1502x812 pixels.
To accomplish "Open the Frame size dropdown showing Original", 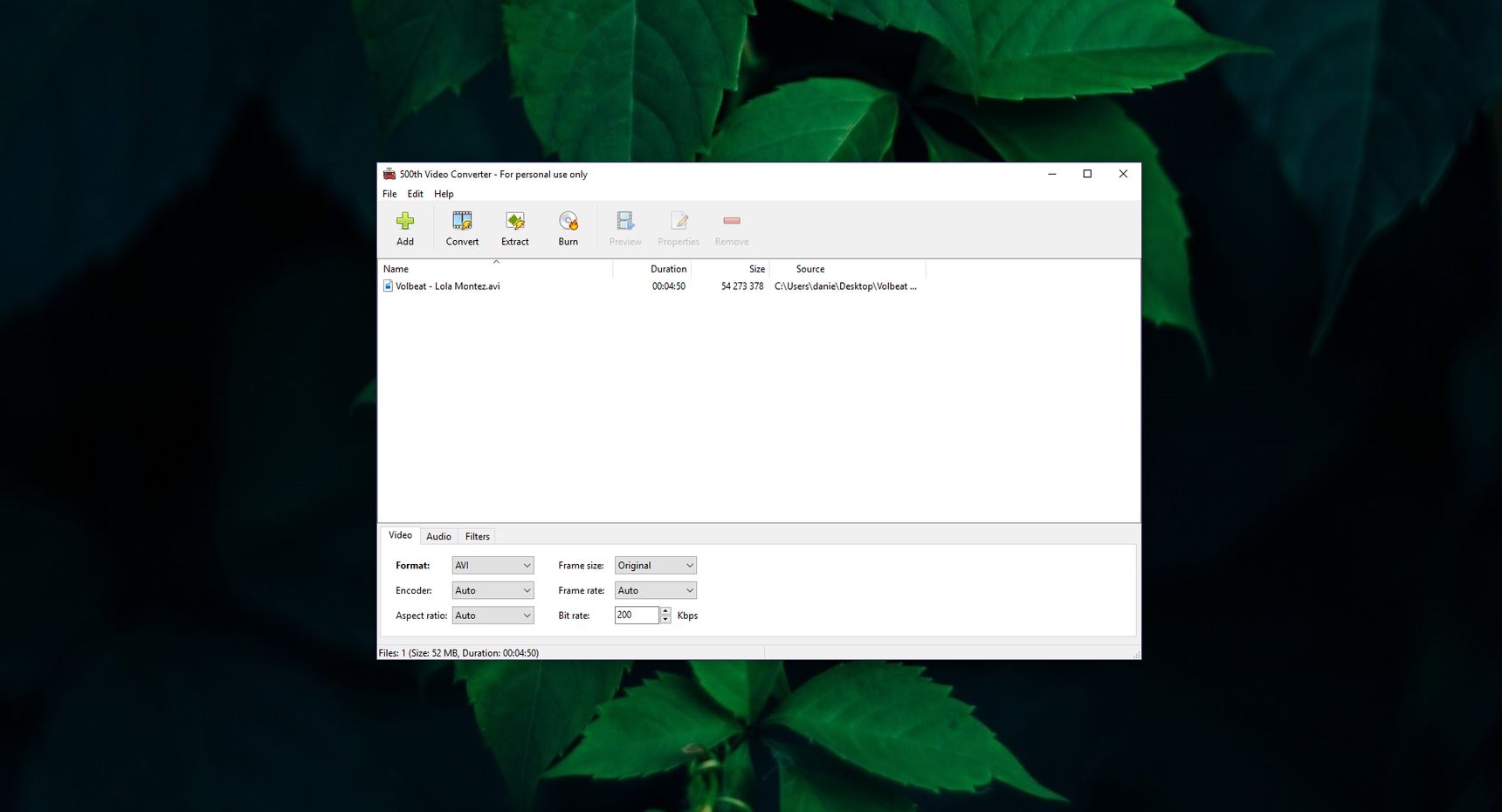I will tap(656, 566).
